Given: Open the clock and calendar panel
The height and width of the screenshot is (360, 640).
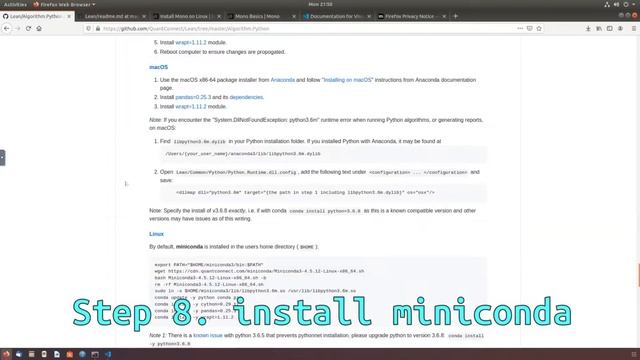Looking at the screenshot, I should (320, 4).
